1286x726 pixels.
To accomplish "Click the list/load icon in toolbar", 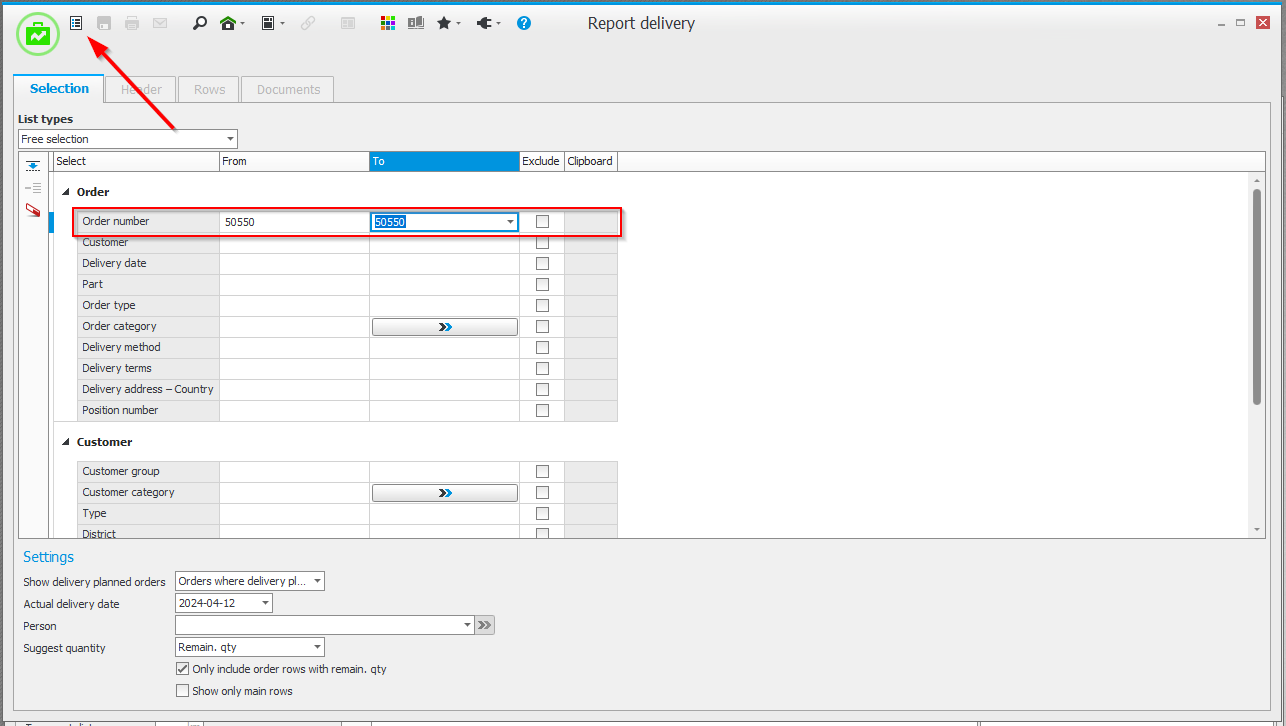I will [x=76, y=23].
